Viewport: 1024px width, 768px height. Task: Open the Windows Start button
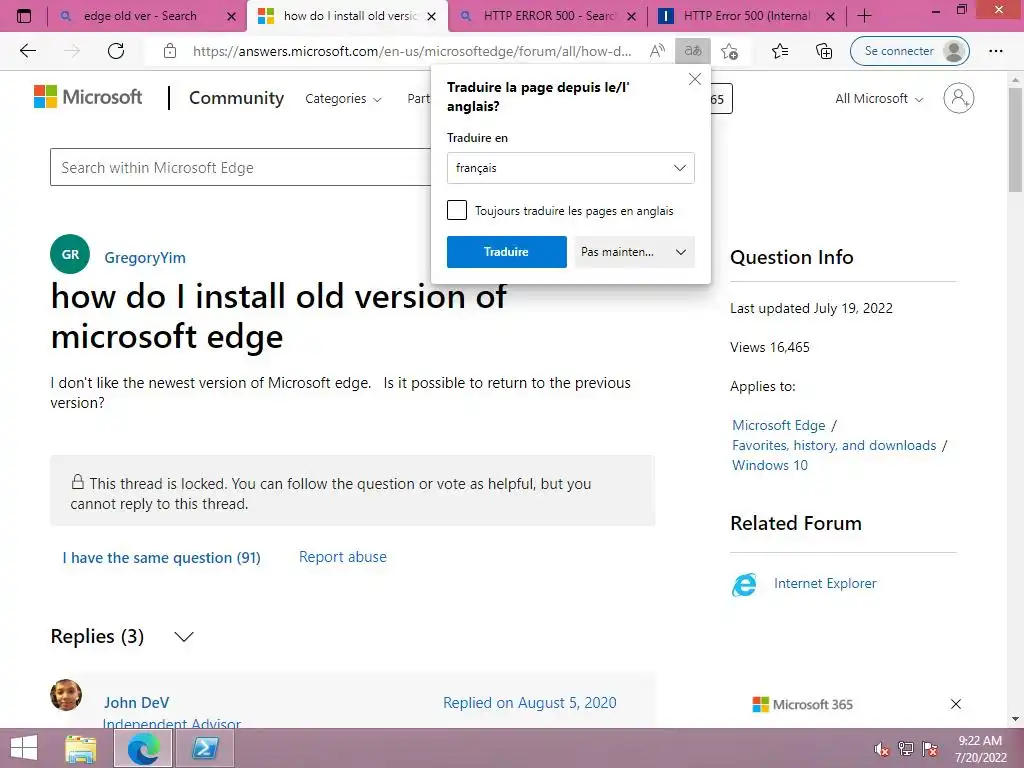pyautogui.click(x=24, y=748)
